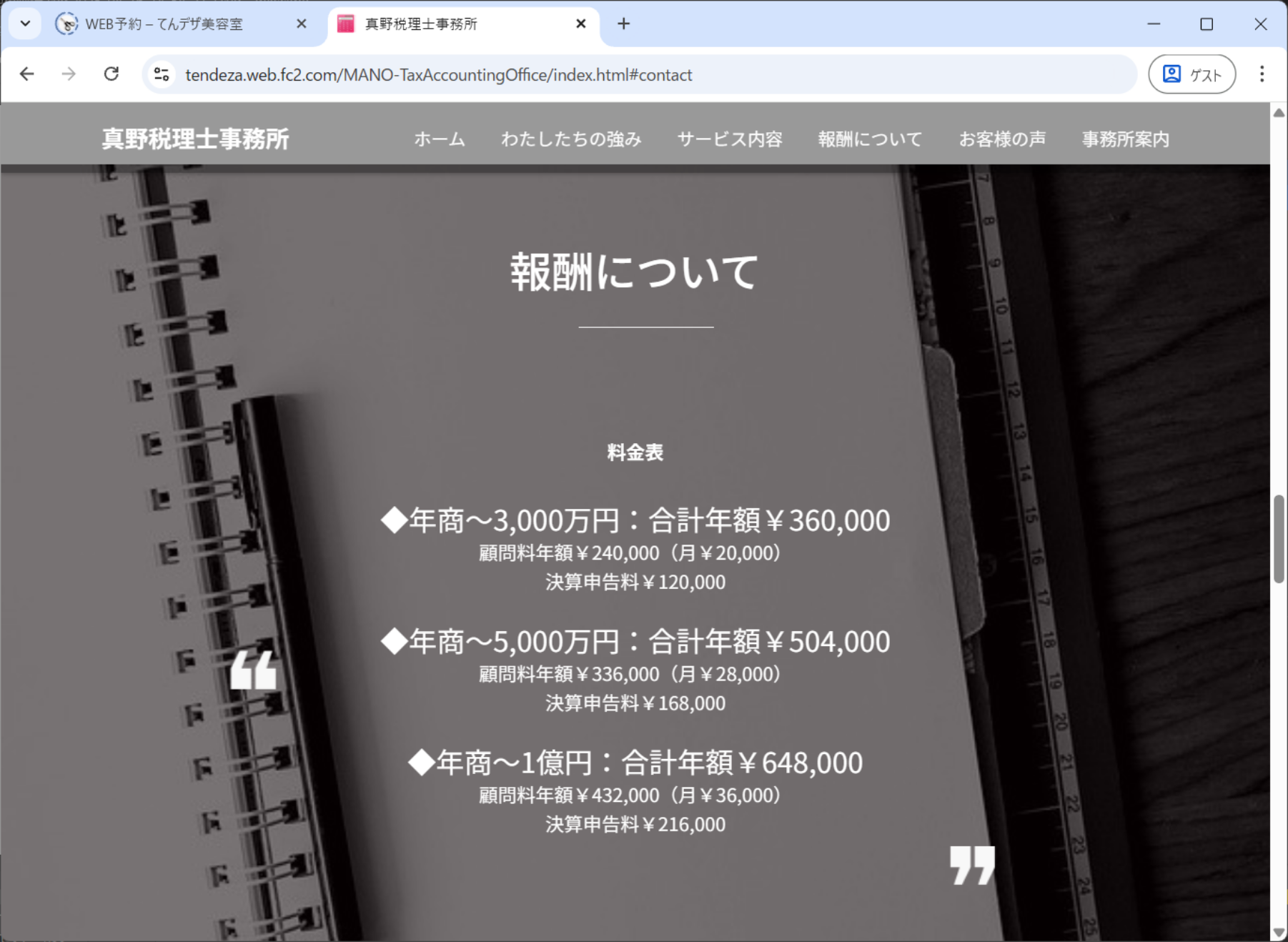The image size is (1288, 942).
Task: Expand the tab search dropdown
Action: [25, 24]
